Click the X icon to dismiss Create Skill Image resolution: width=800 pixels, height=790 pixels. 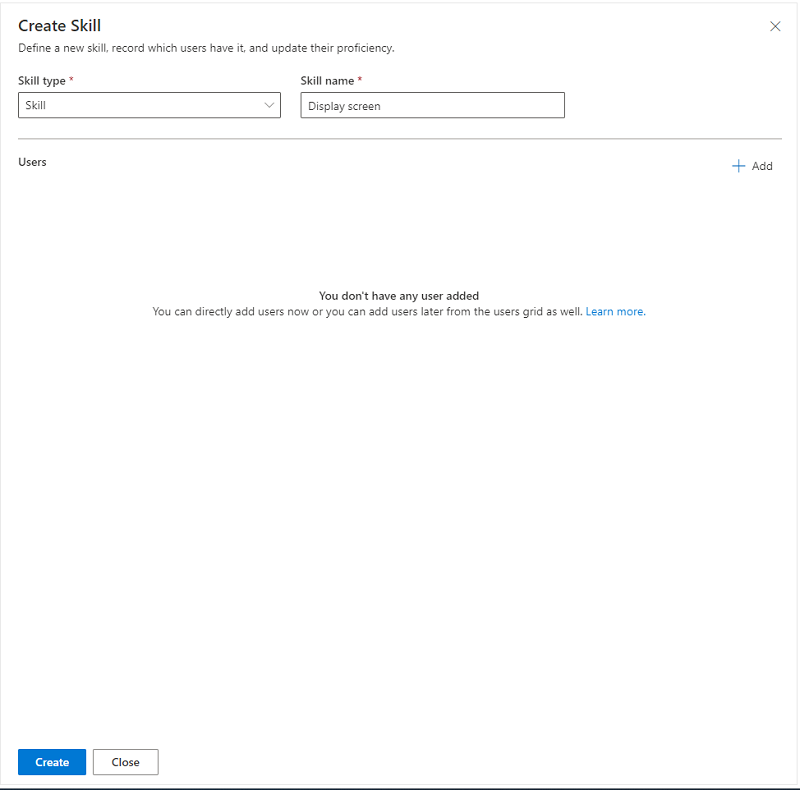(x=775, y=26)
